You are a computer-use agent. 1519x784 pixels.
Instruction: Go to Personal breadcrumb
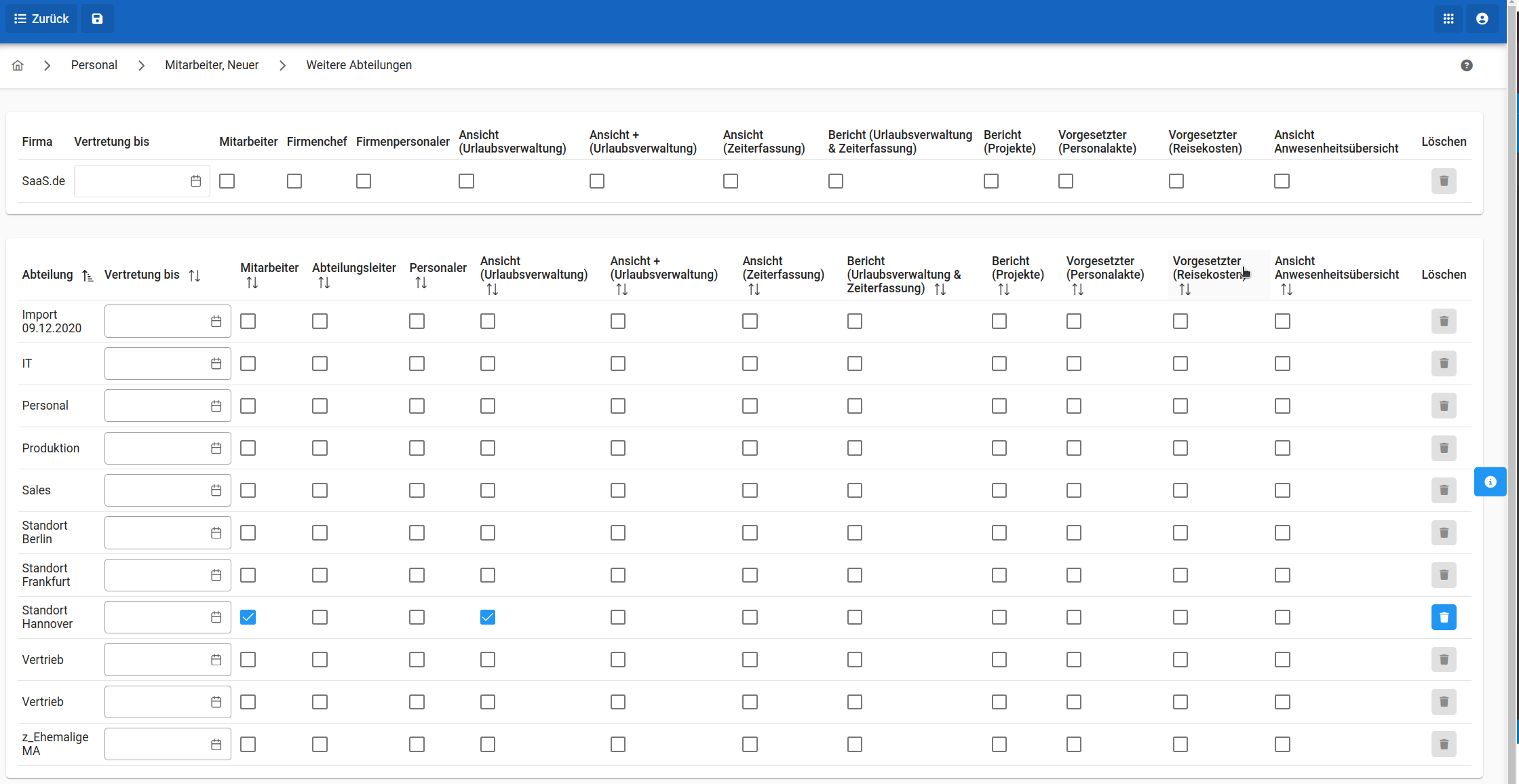point(94,65)
